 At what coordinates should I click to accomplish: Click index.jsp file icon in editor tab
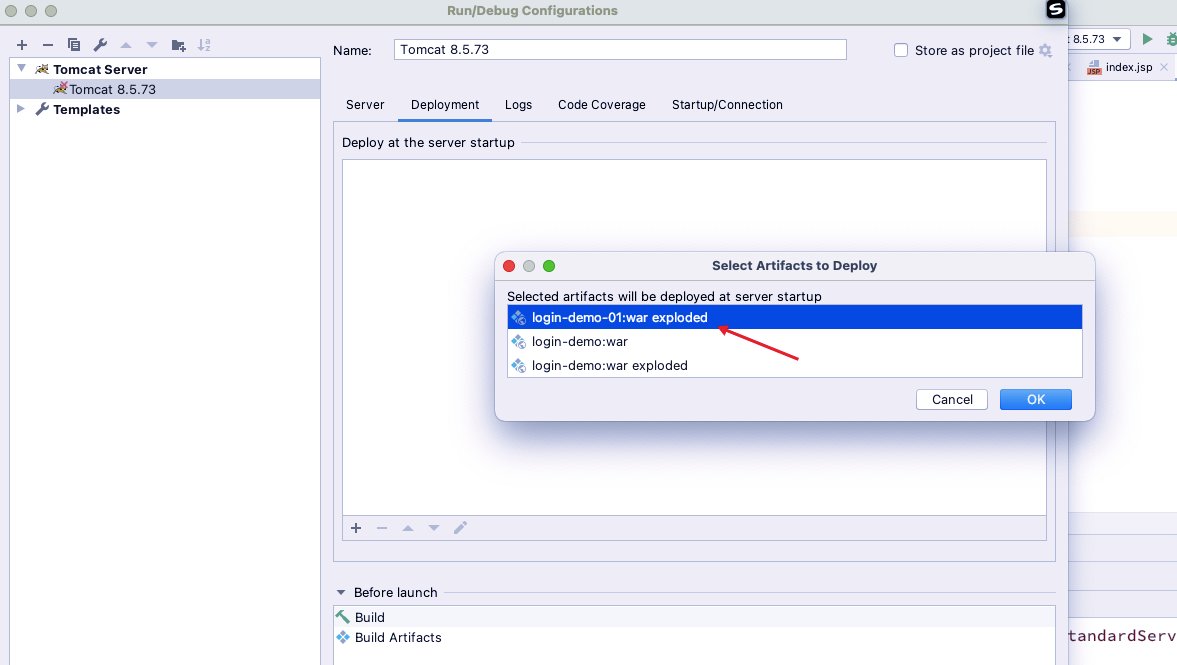tap(1094, 68)
